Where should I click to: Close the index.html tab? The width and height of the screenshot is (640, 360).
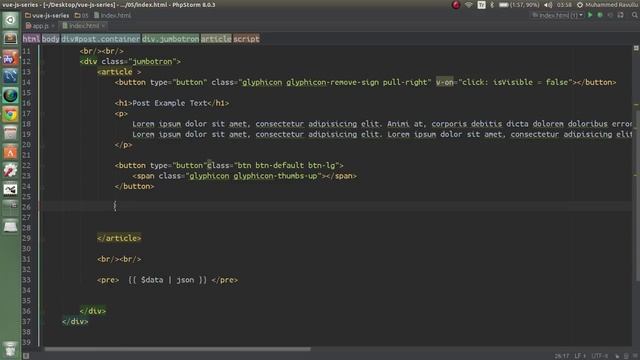pos(103,26)
